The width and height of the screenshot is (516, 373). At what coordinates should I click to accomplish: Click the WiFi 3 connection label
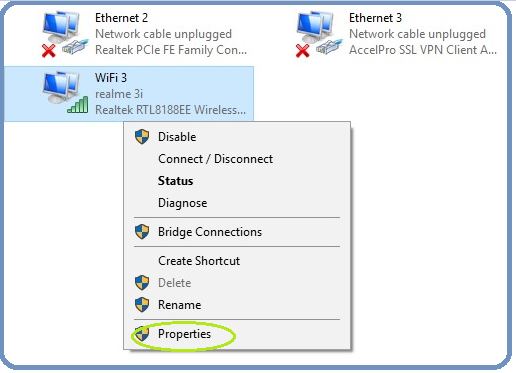coord(111,78)
